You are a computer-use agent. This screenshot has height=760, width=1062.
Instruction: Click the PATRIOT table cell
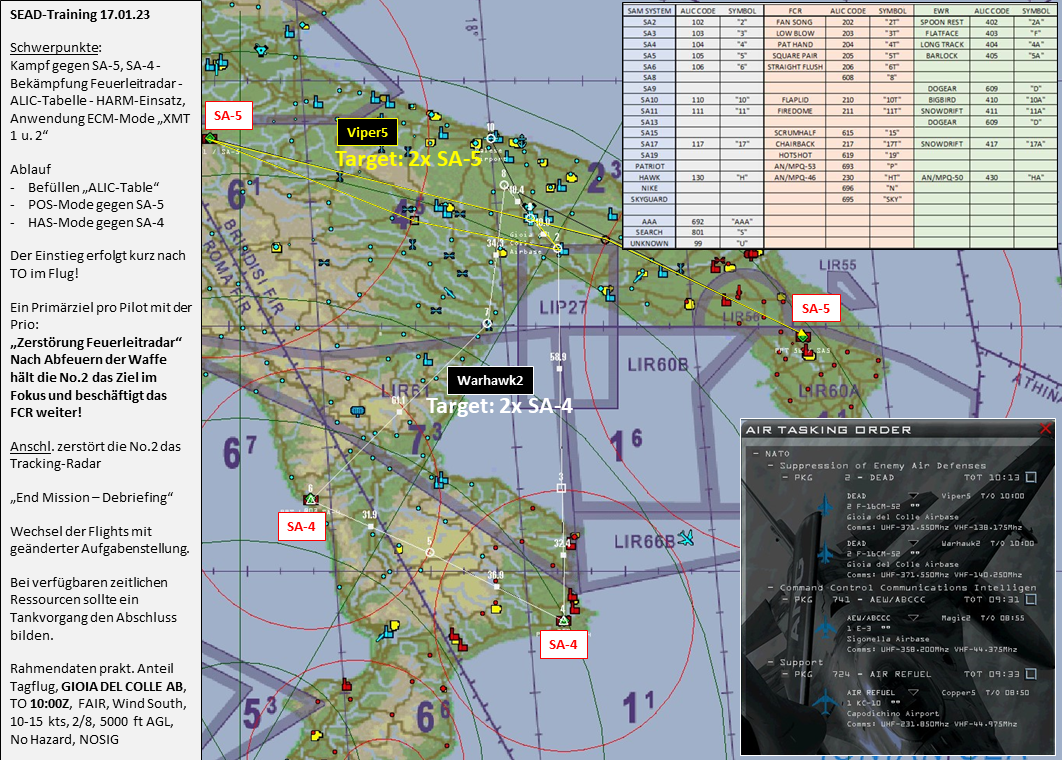[x=649, y=166]
